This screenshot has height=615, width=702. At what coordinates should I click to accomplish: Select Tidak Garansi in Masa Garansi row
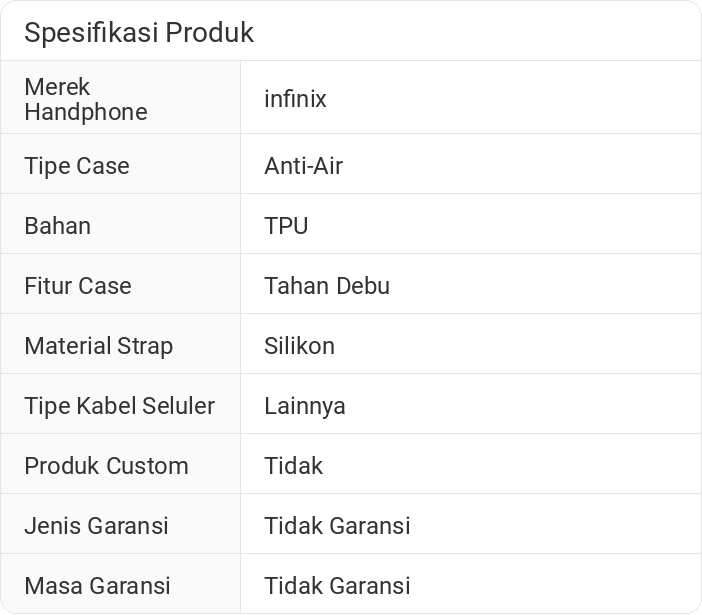[337, 586]
